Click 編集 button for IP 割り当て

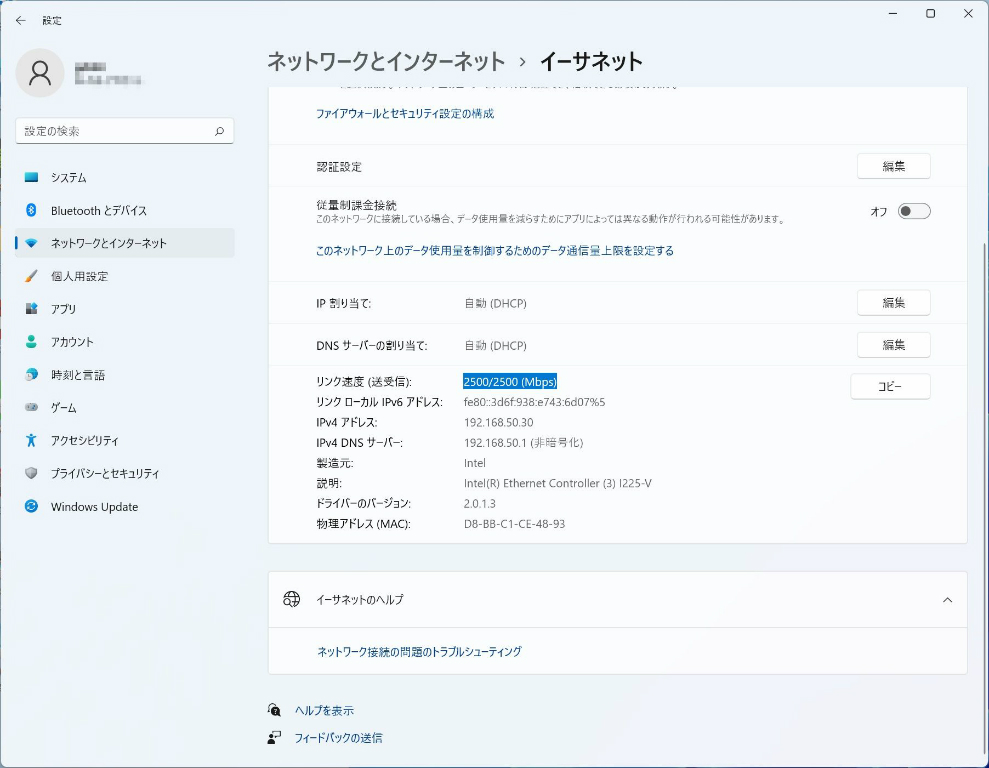coord(893,303)
